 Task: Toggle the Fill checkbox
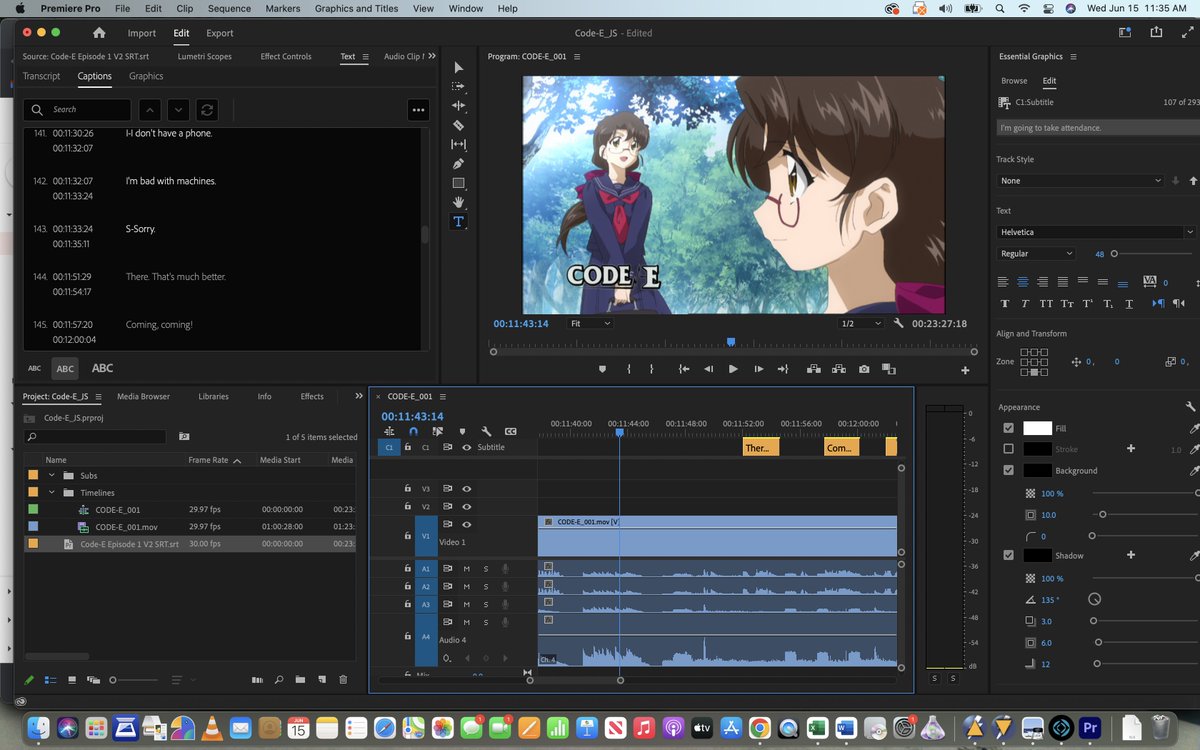1008,428
